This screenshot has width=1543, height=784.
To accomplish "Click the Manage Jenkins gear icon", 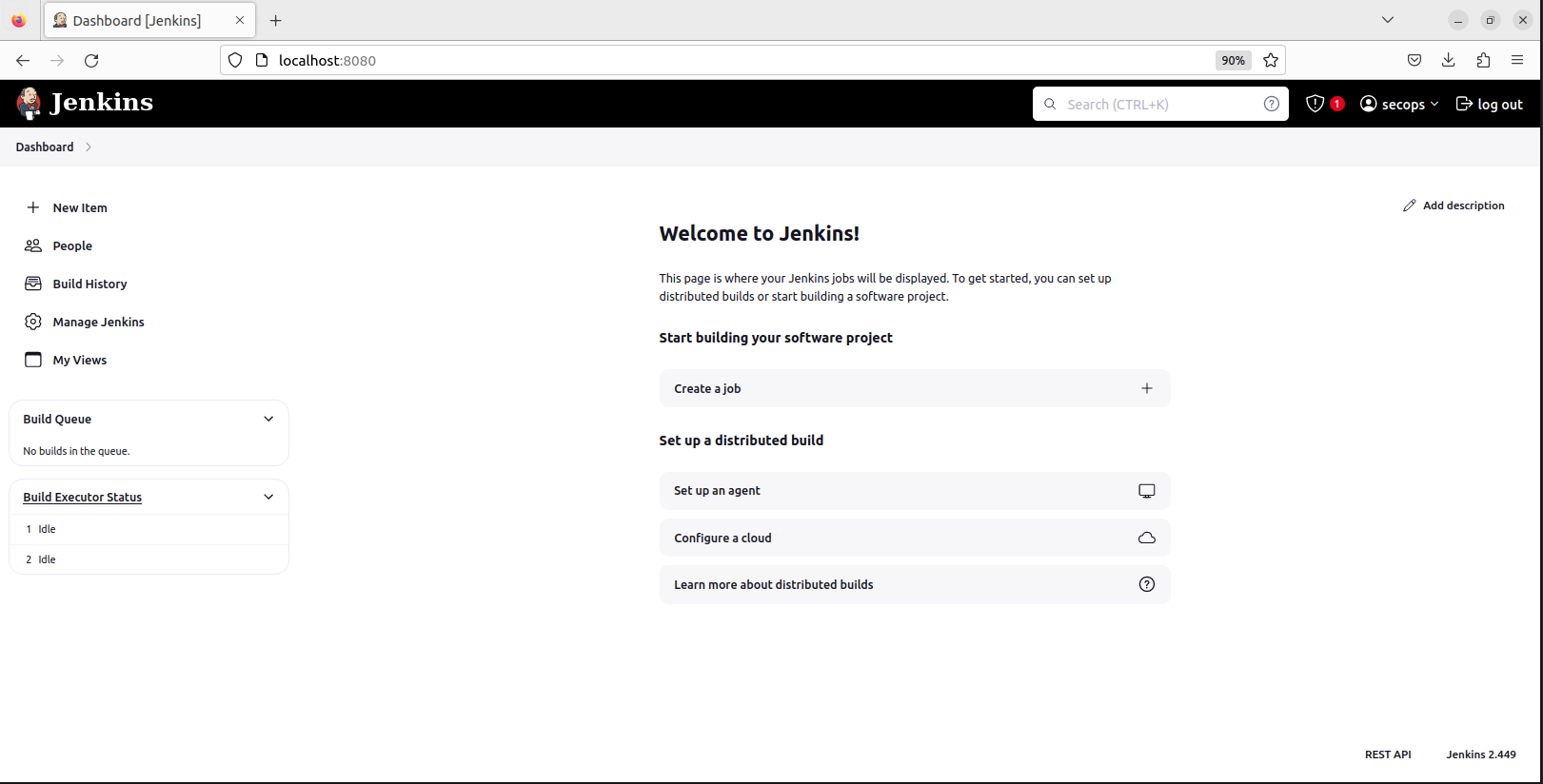I will tap(33, 322).
